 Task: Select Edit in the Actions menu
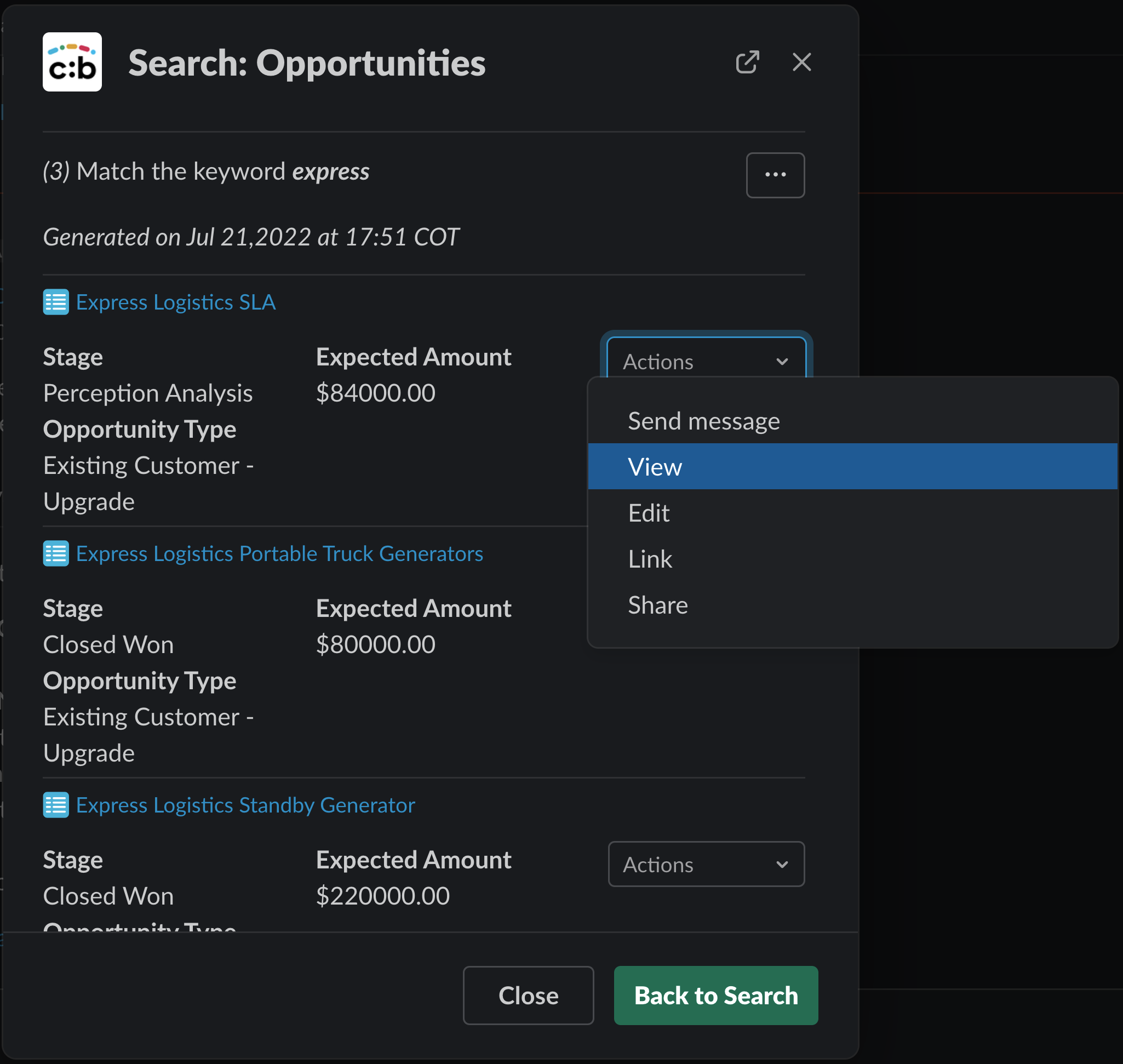click(648, 513)
